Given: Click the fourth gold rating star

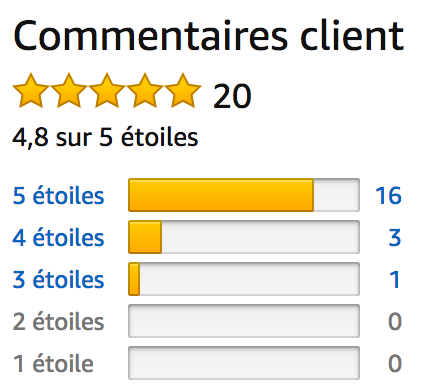Looking at the screenshot, I should tap(145, 91).
